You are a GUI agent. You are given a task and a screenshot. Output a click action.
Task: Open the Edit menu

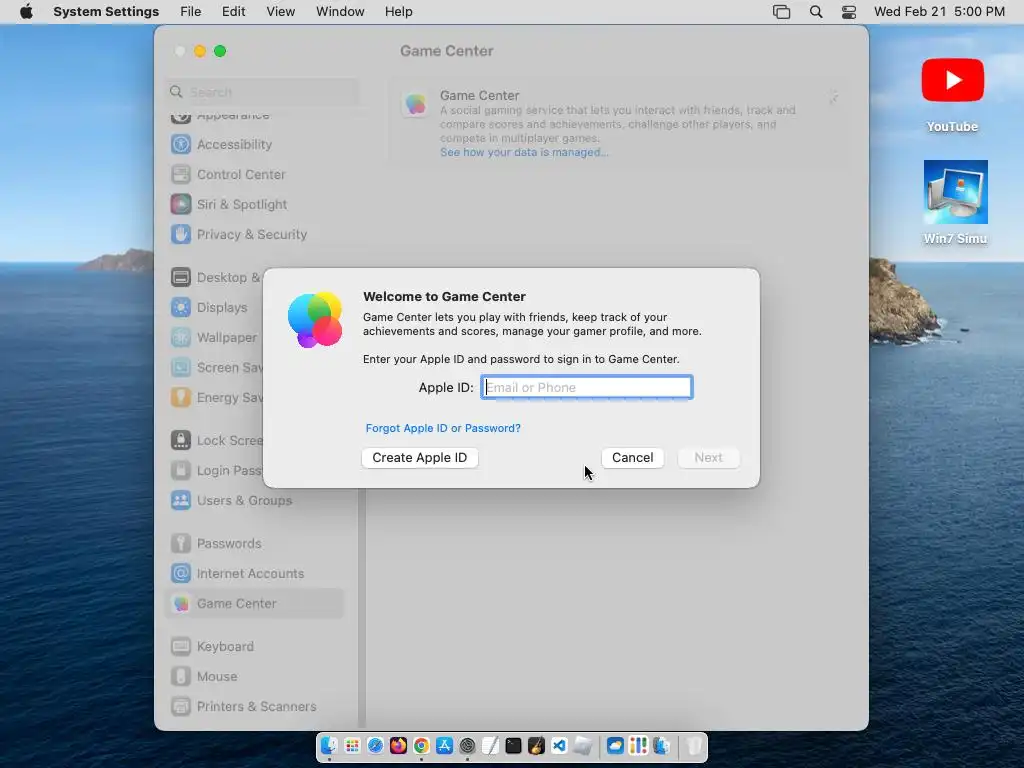(233, 12)
